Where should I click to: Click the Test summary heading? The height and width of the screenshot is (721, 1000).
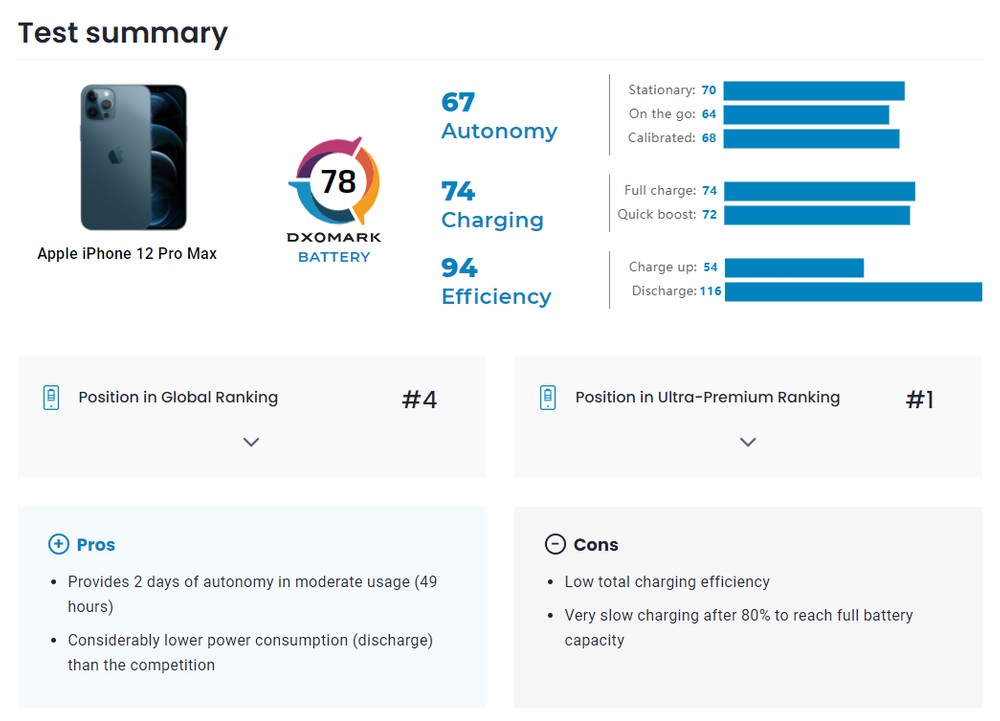tap(123, 33)
